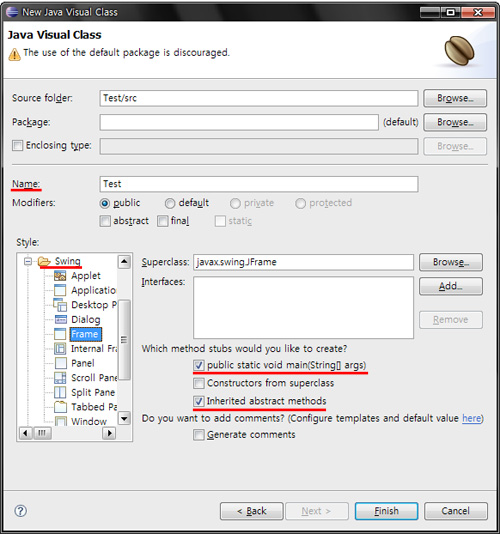The image size is (500, 534).
Task: Enable the Enclosing type checkbox
Action: [x=17, y=145]
